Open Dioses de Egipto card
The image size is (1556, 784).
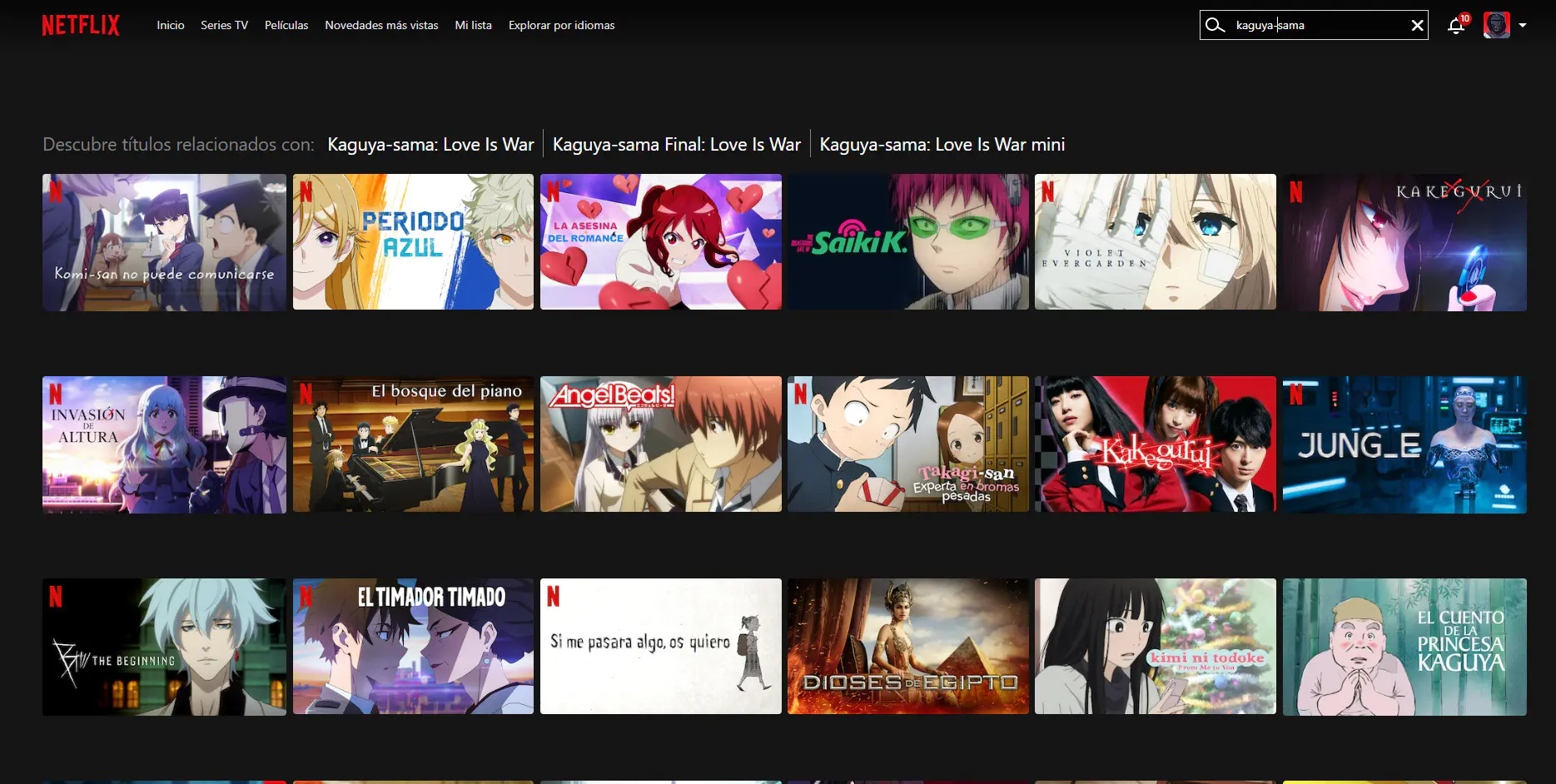pyautogui.click(x=908, y=647)
